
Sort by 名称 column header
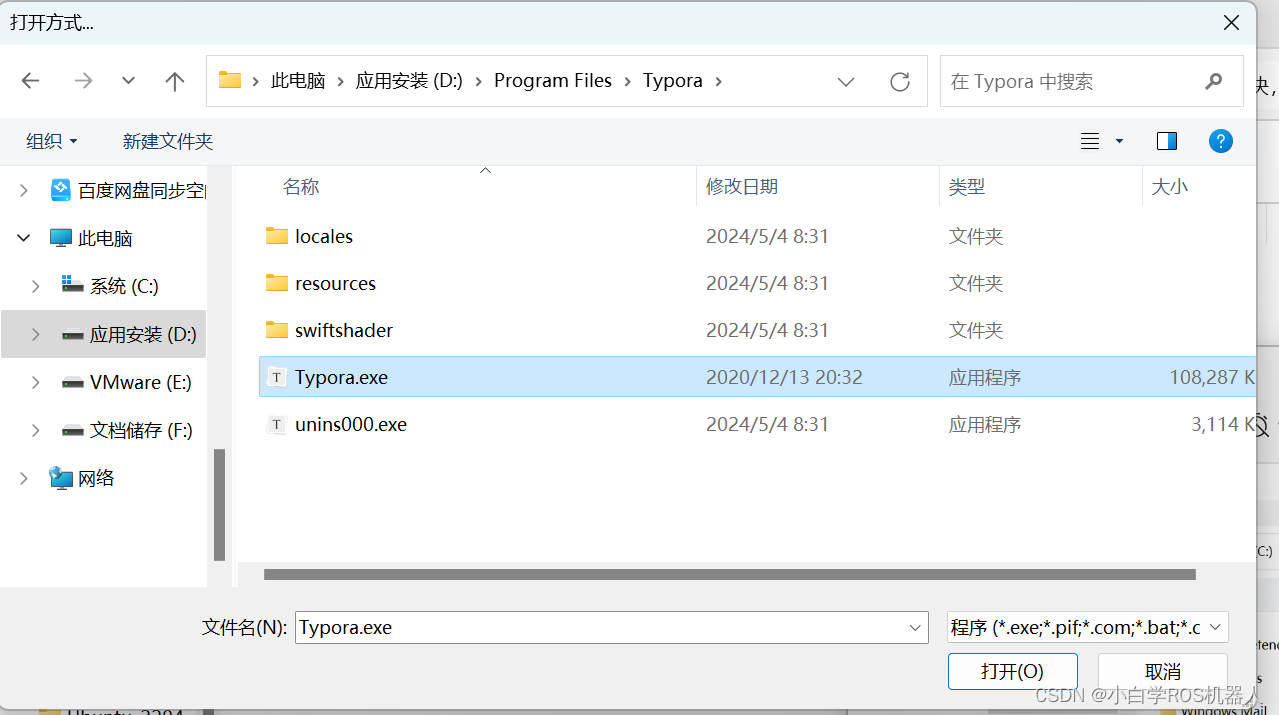click(x=301, y=187)
